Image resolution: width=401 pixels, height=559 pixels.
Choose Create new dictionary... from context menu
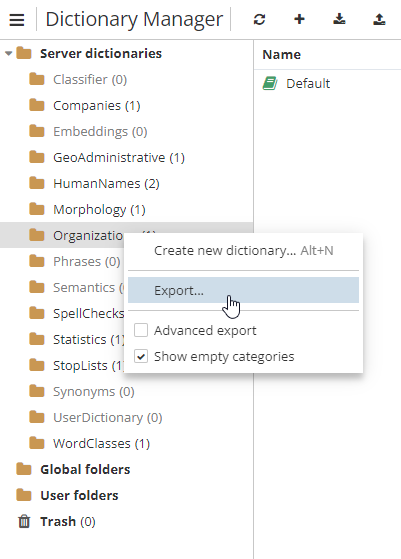click(x=243, y=251)
